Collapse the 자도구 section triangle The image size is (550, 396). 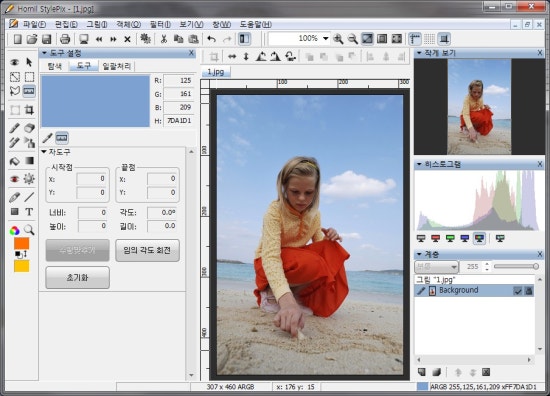[x=44, y=152]
